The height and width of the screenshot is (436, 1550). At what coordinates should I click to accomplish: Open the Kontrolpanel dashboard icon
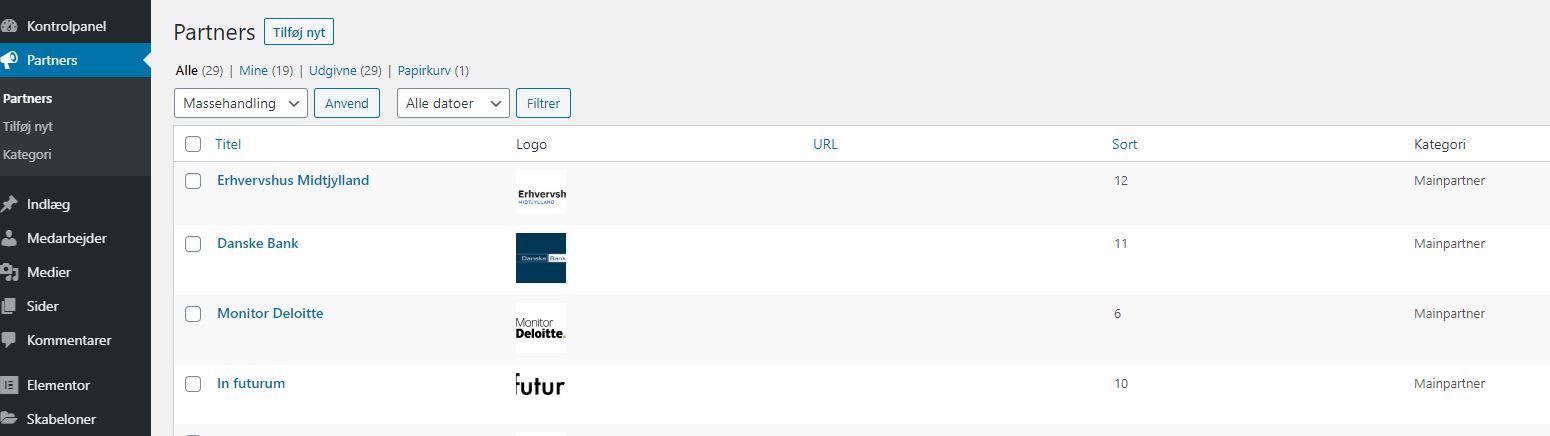[x=9, y=27]
